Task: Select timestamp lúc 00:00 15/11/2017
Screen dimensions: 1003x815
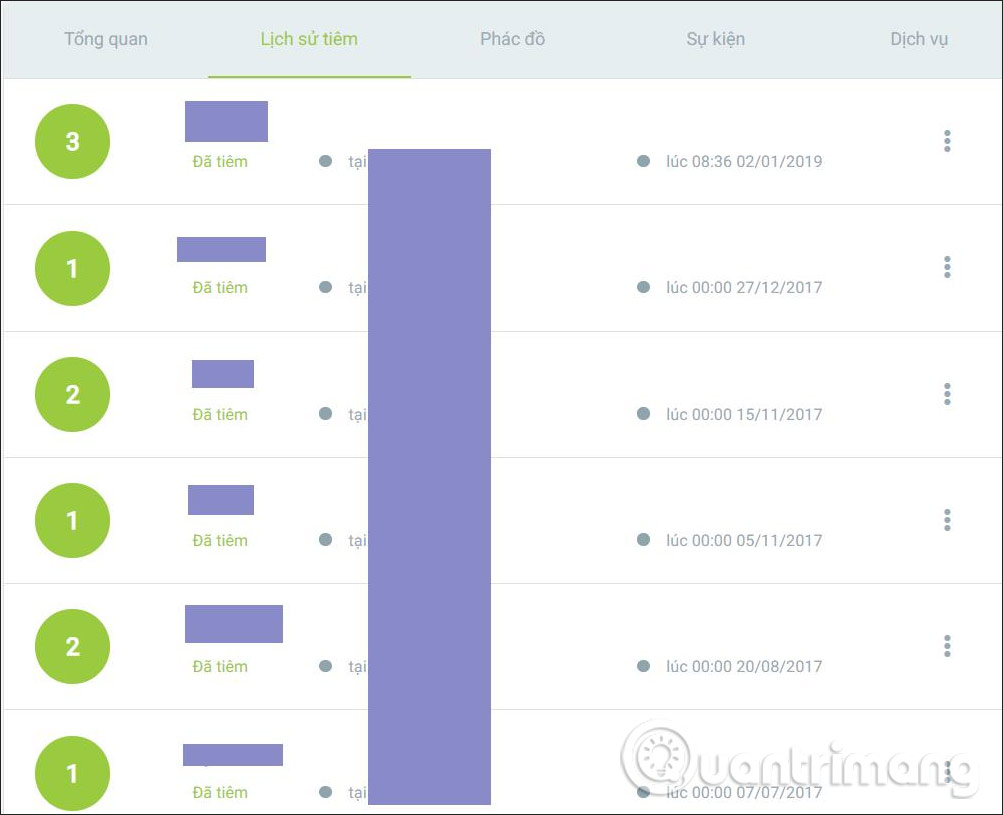Action: pos(744,414)
